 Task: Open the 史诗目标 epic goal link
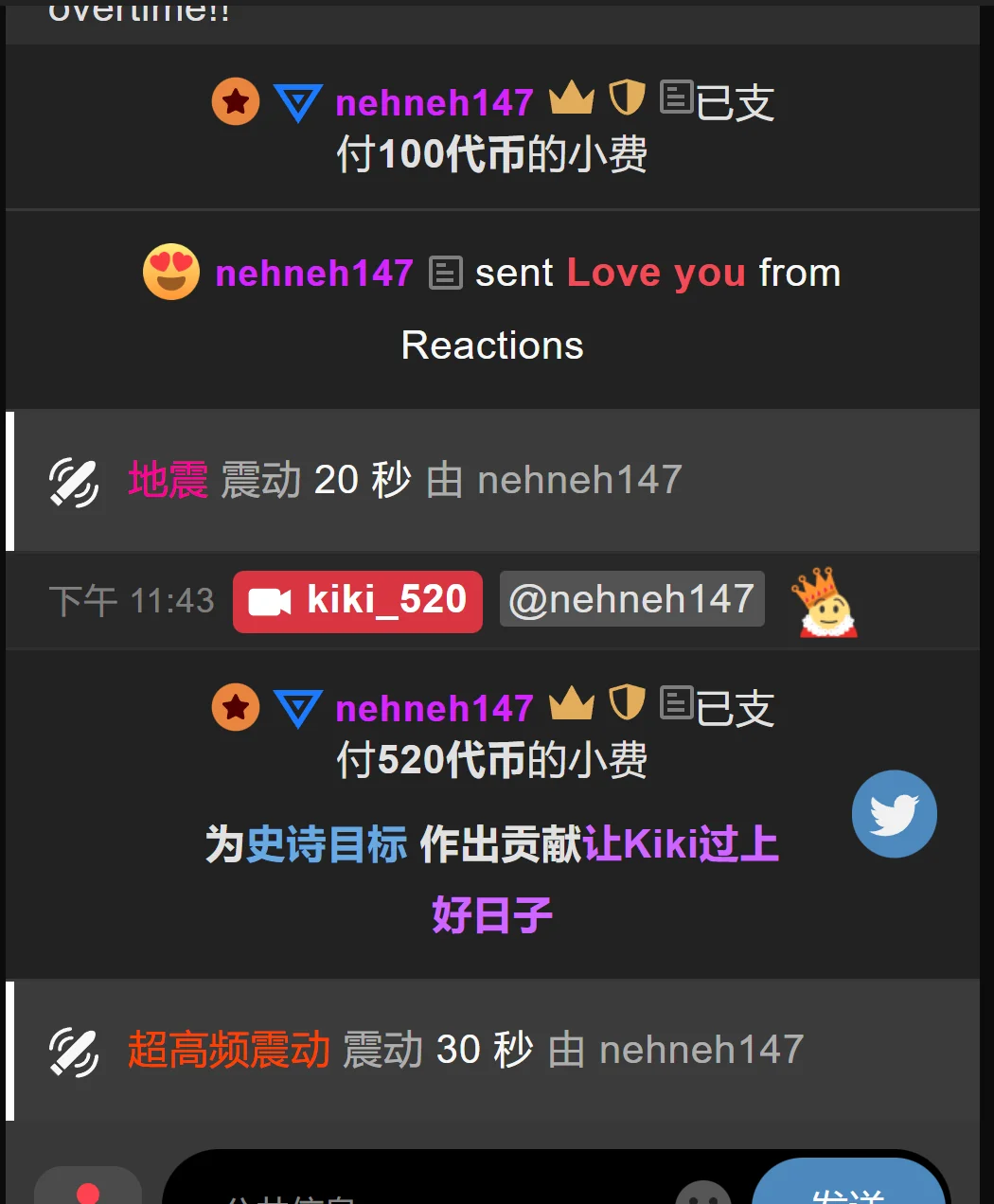point(327,844)
